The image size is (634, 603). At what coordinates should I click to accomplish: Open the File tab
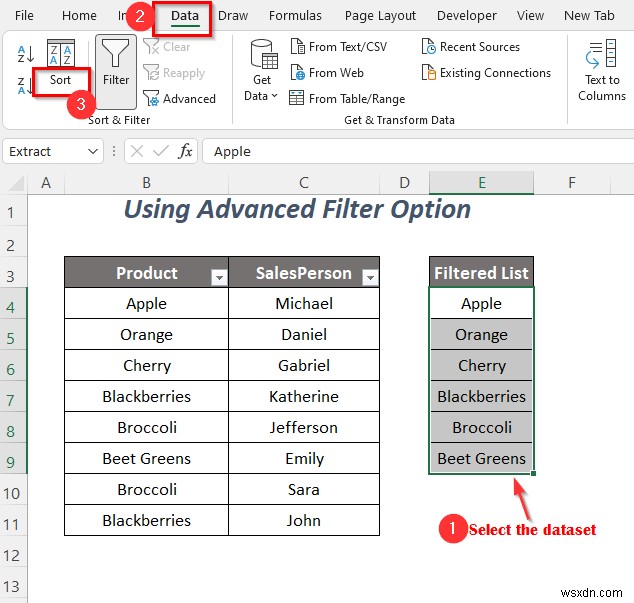(24, 16)
